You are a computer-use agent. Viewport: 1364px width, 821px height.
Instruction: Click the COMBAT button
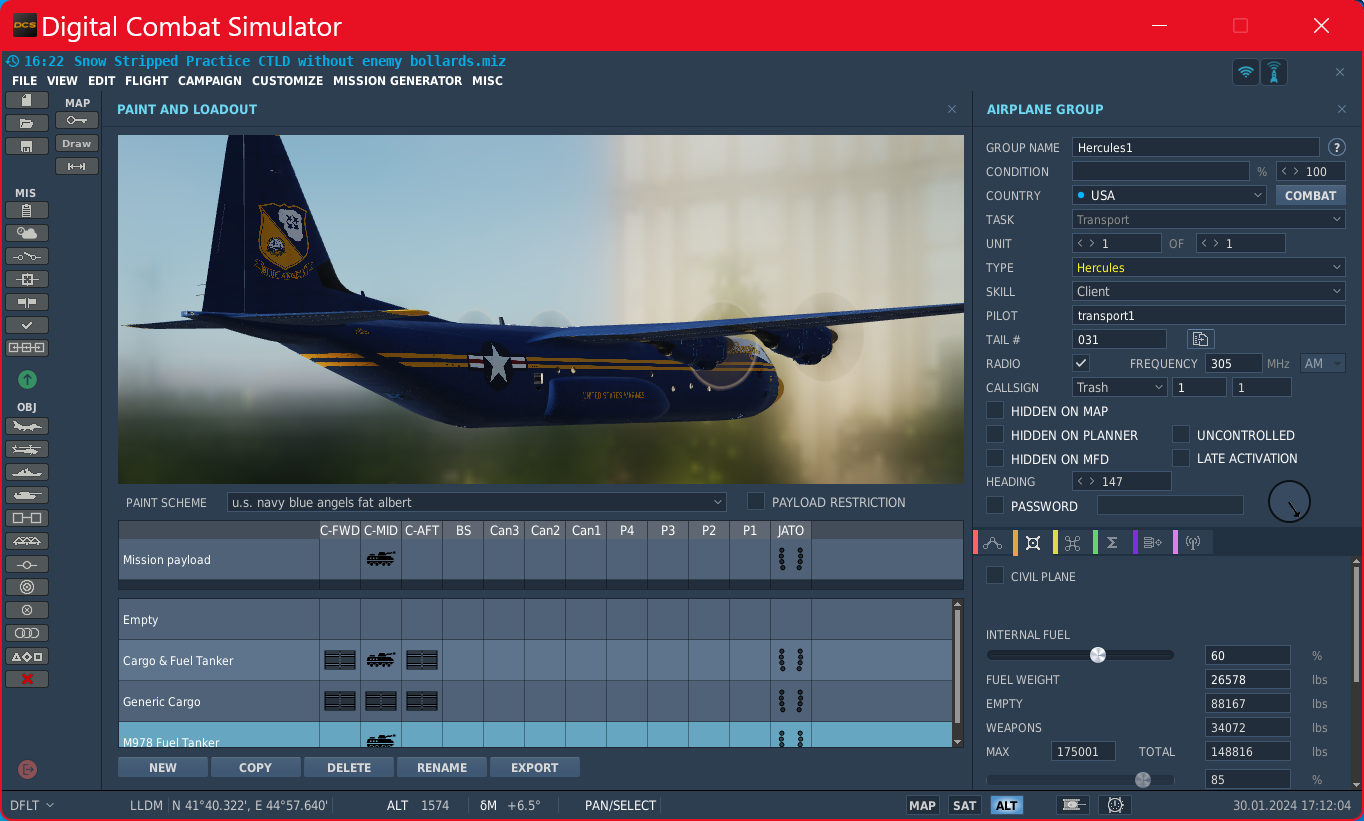[1311, 195]
